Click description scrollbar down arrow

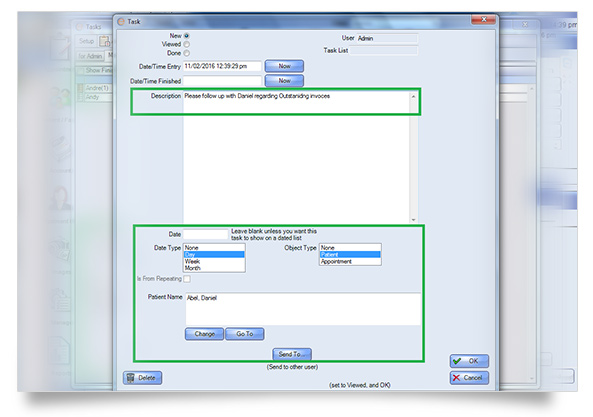point(413,220)
